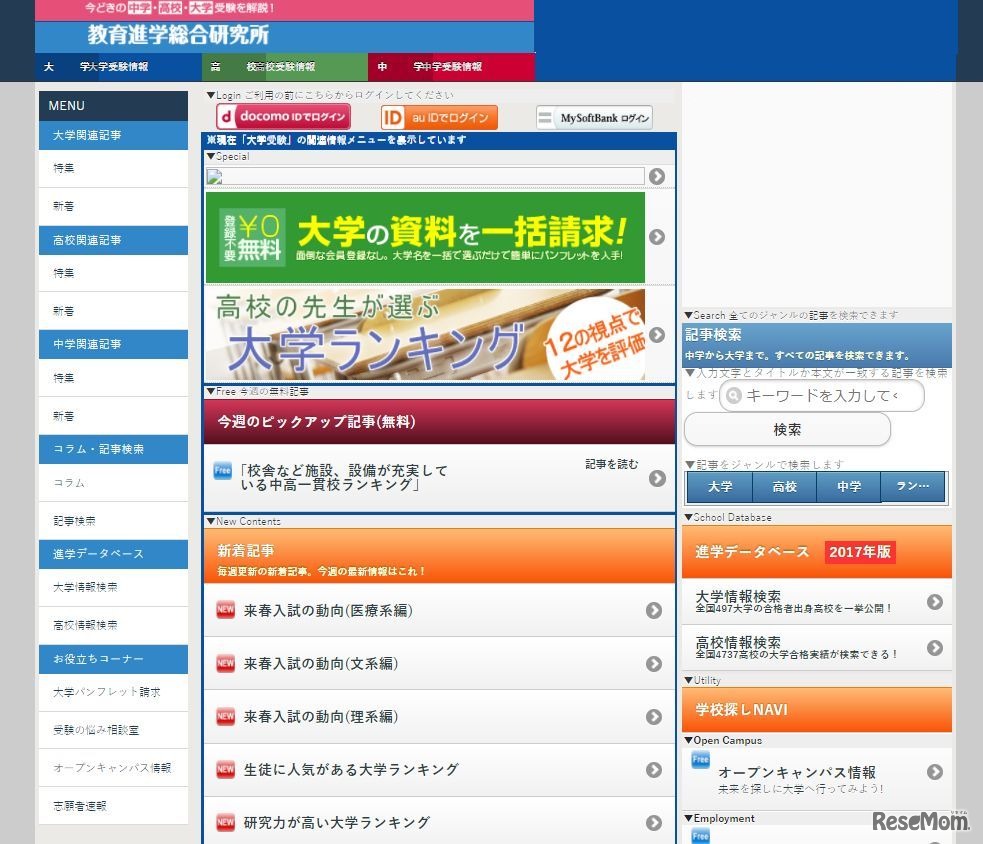Open MySoftBank login

(592, 116)
